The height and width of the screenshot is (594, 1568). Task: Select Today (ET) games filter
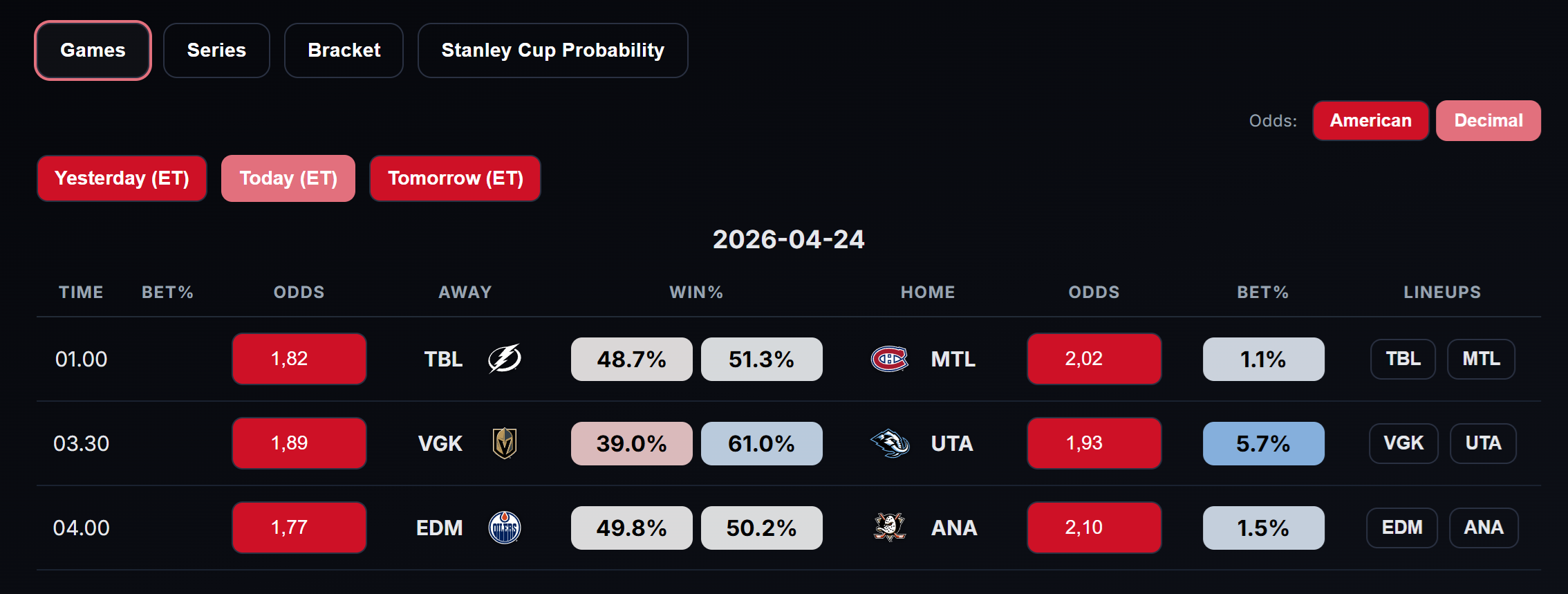click(288, 178)
